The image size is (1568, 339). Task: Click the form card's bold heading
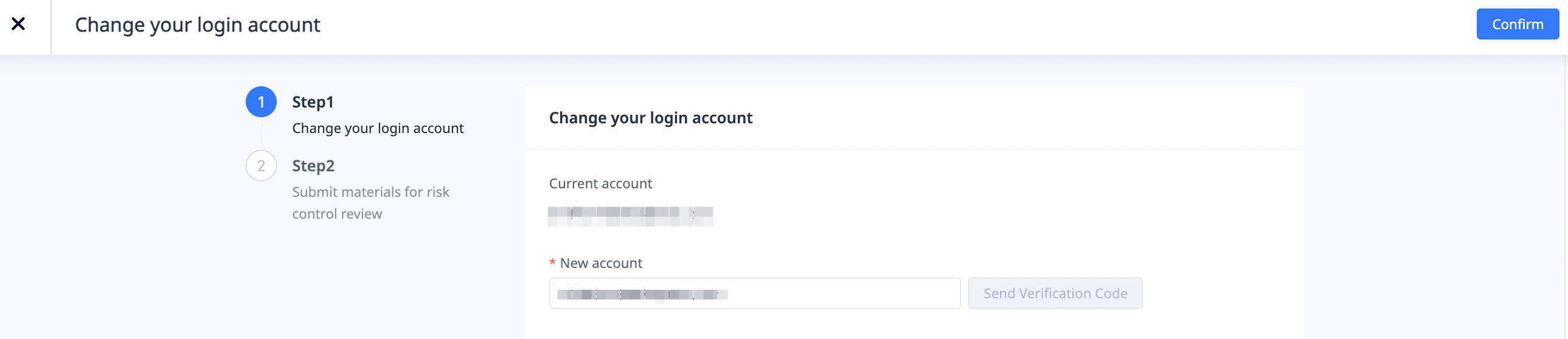tap(650, 118)
